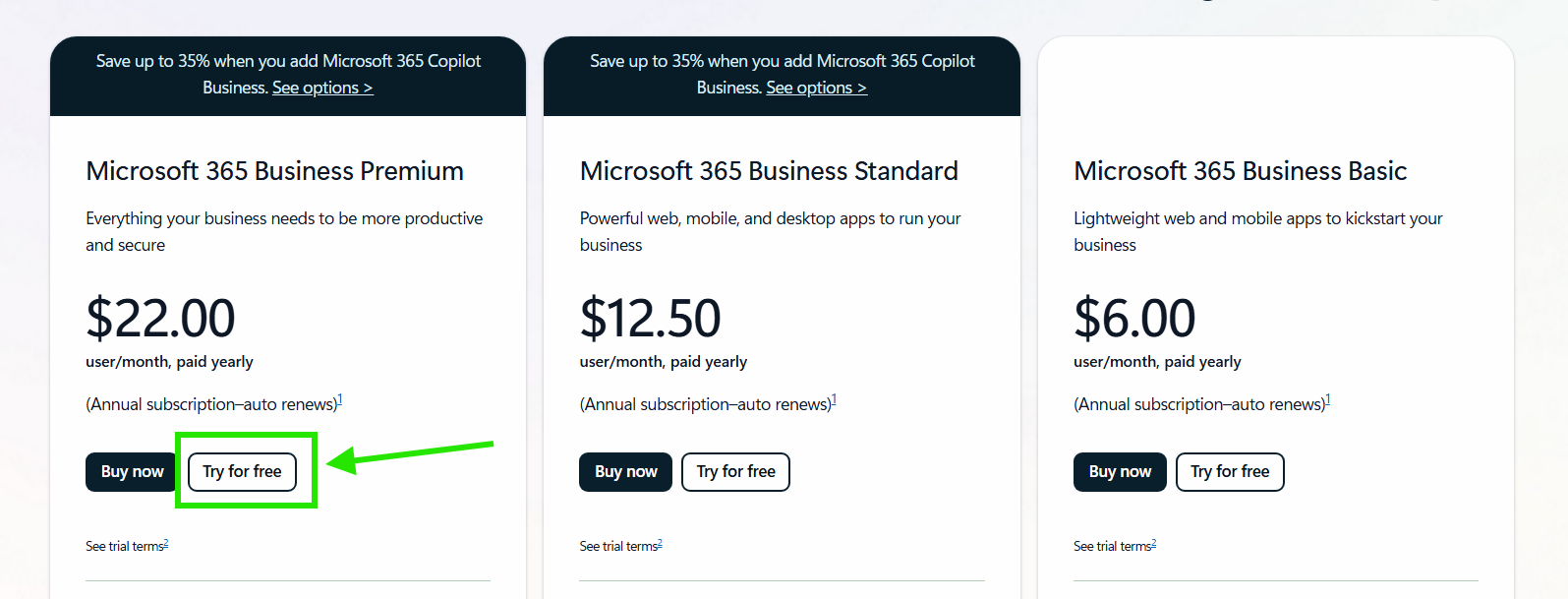
Task: Select the Microsoft 365 Business Basic heading
Action: [1240, 171]
